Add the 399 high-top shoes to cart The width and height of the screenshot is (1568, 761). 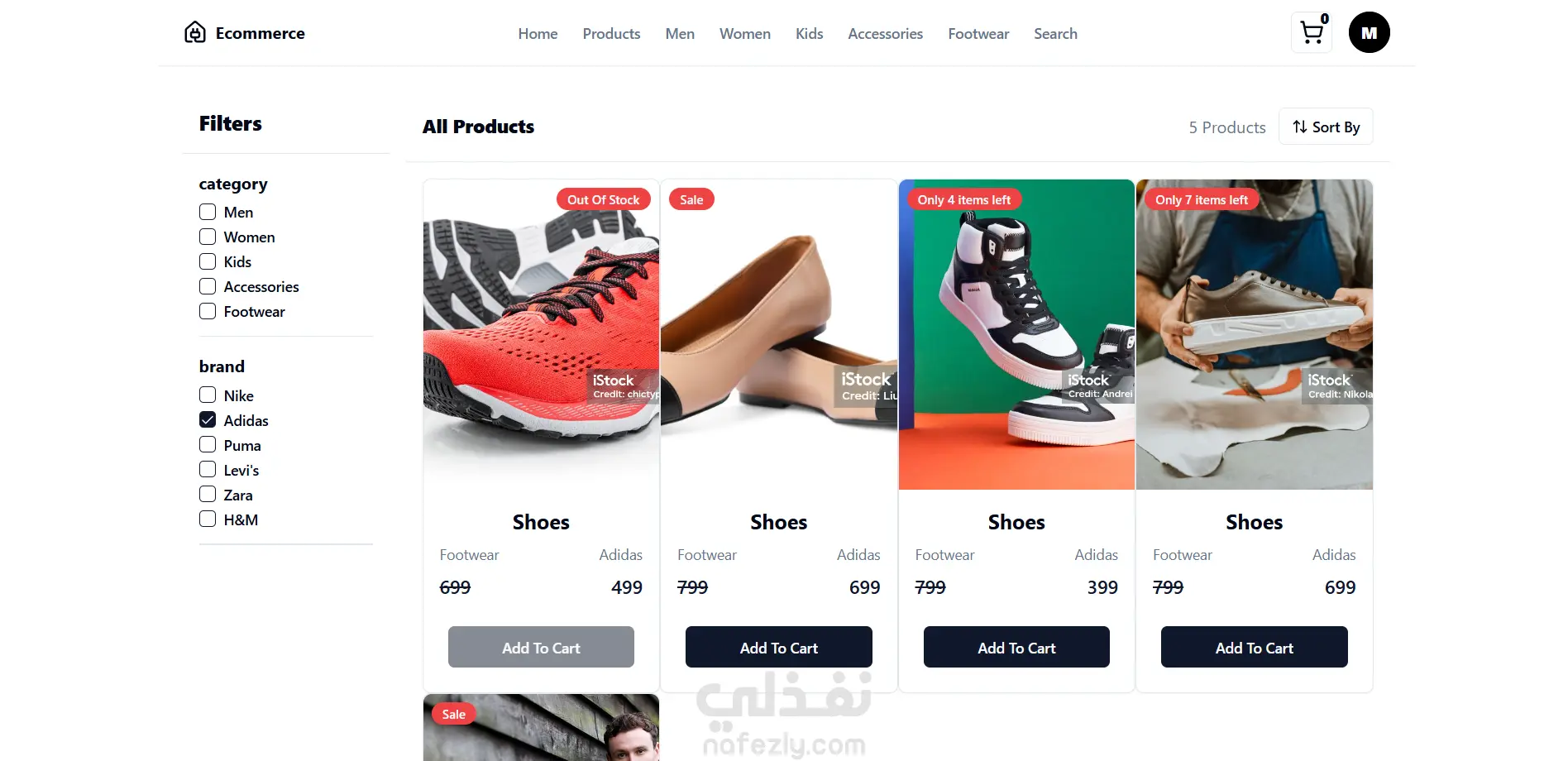(1016, 647)
